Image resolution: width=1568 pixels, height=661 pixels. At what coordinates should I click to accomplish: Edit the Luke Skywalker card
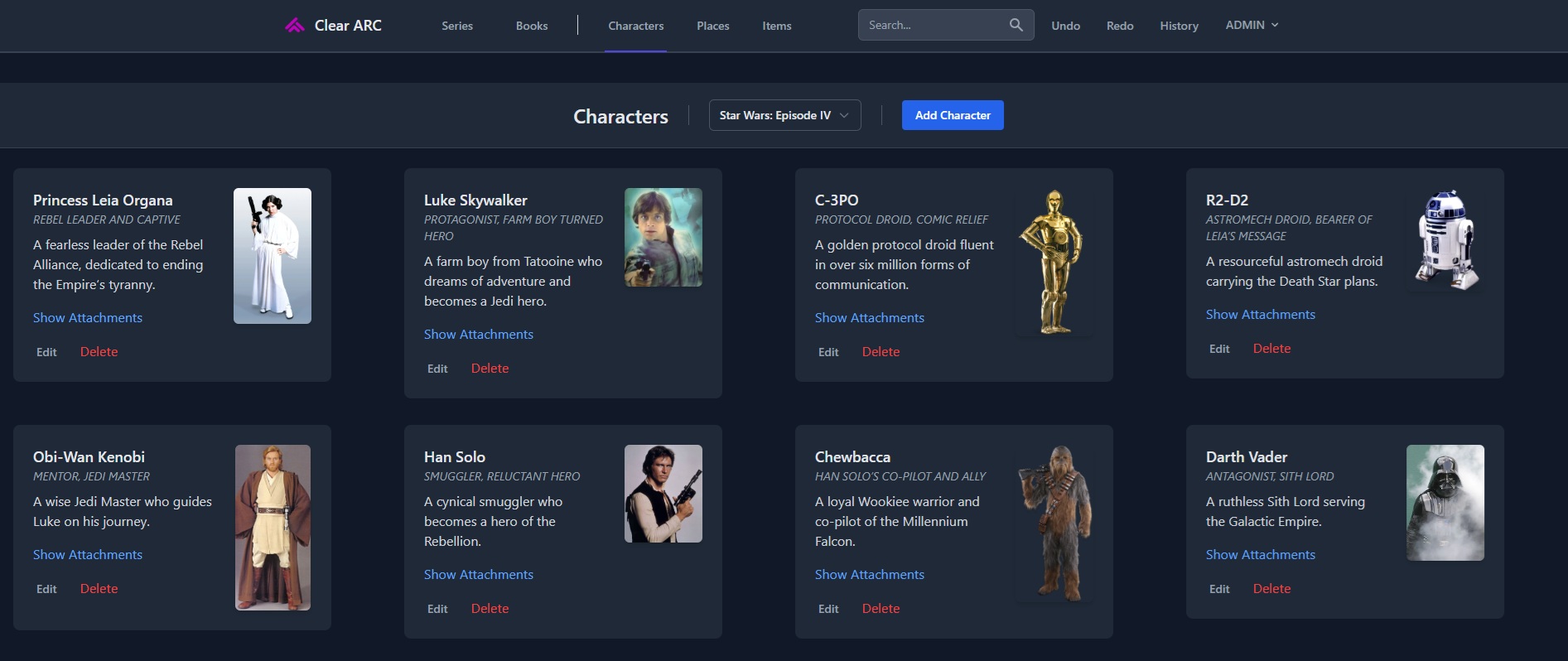pyautogui.click(x=437, y=369)
